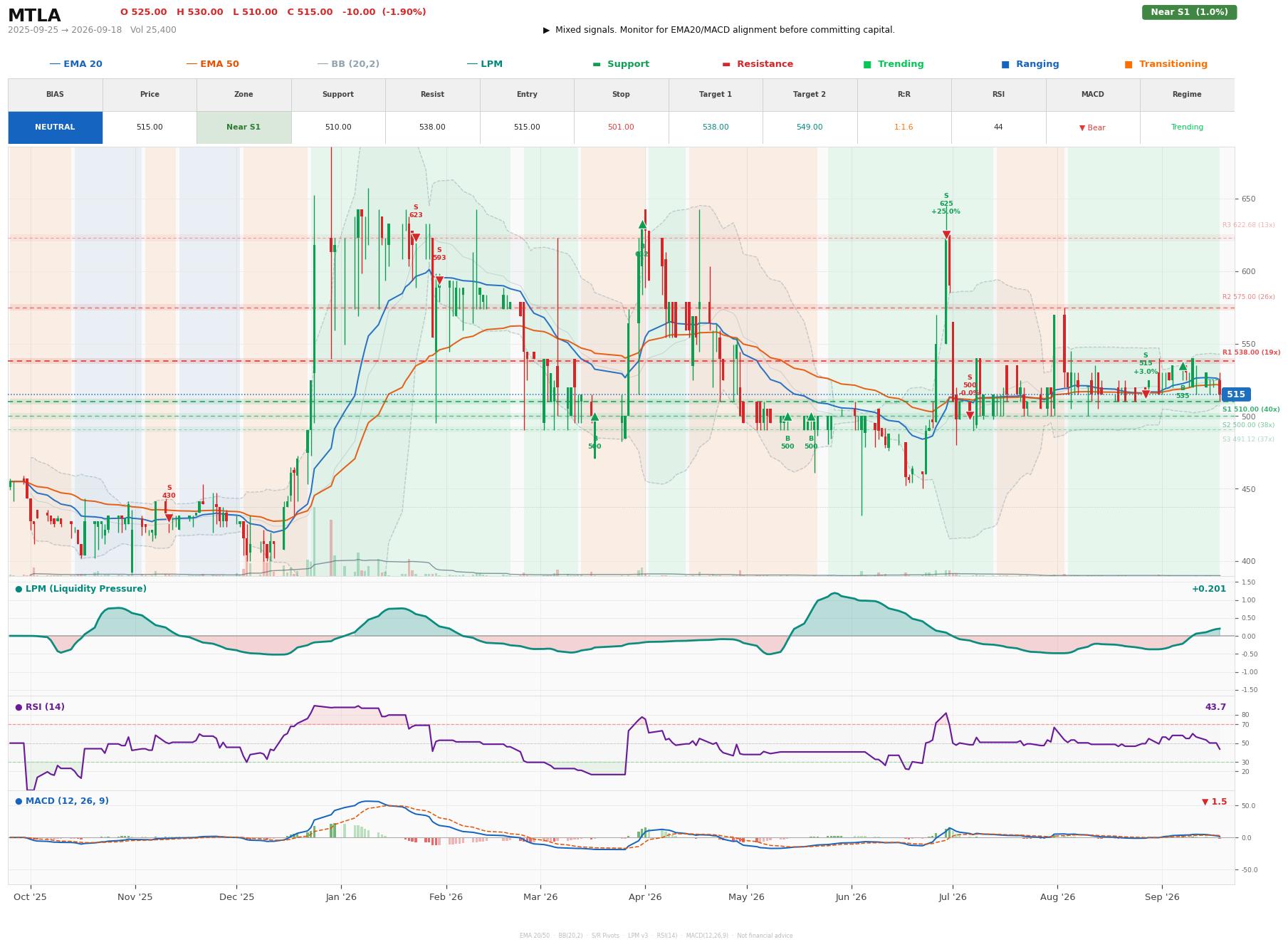The height and width of the screenshot is (947, 1288).
Task: Select the sell triangle above S 500 -0.0%
Action: point(970,415)
